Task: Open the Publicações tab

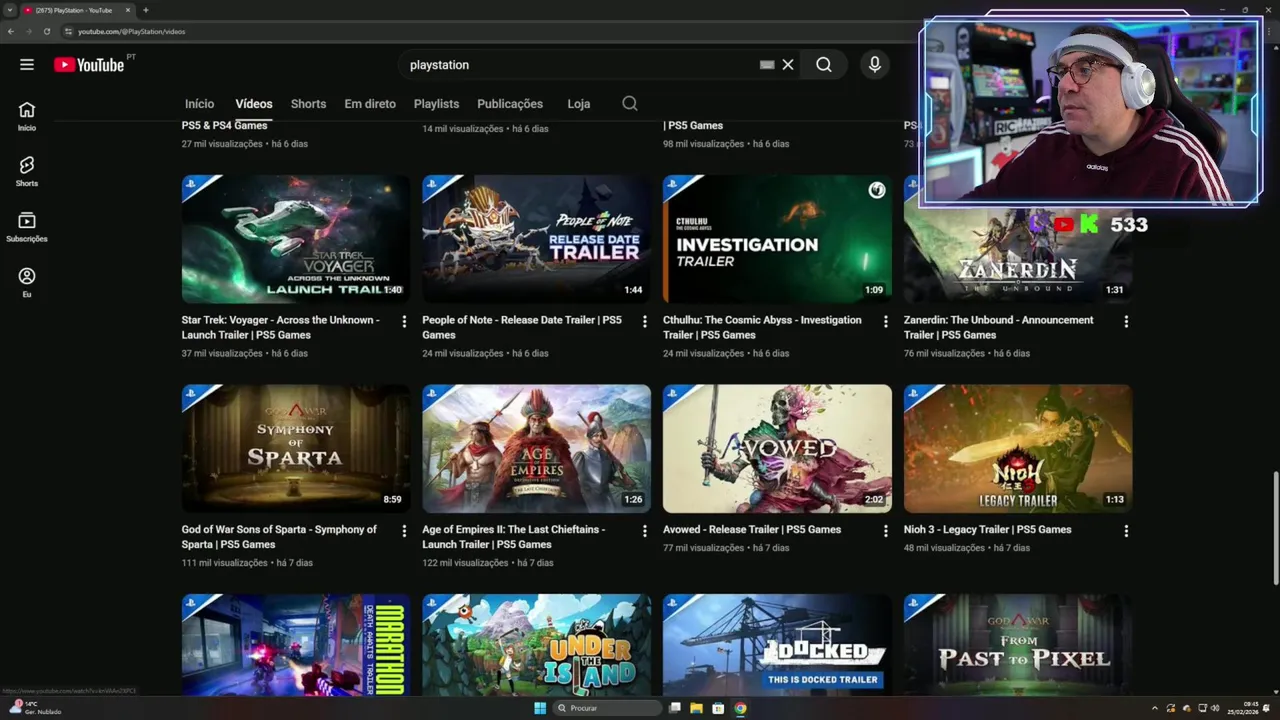Action: click(510, 104)
